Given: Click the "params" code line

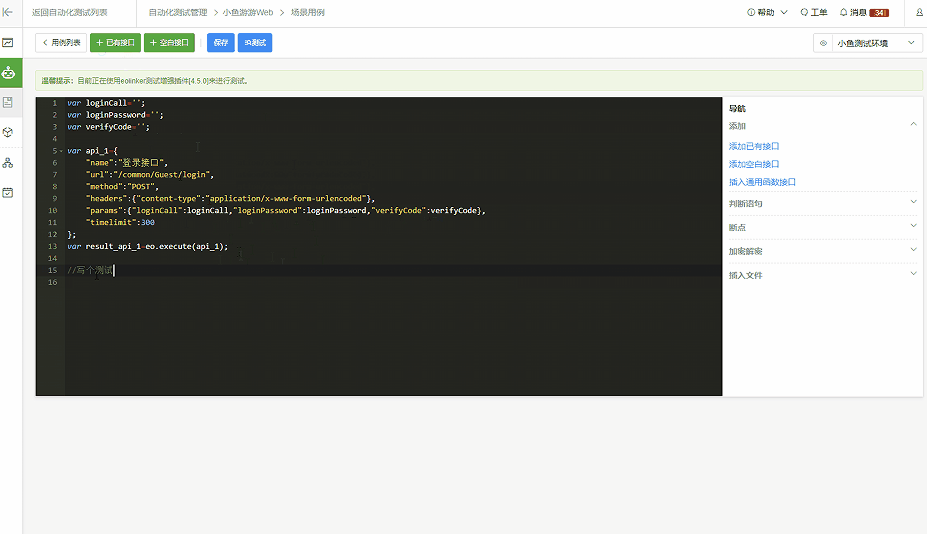Looking at the screenshot, I should pos(286,211).
